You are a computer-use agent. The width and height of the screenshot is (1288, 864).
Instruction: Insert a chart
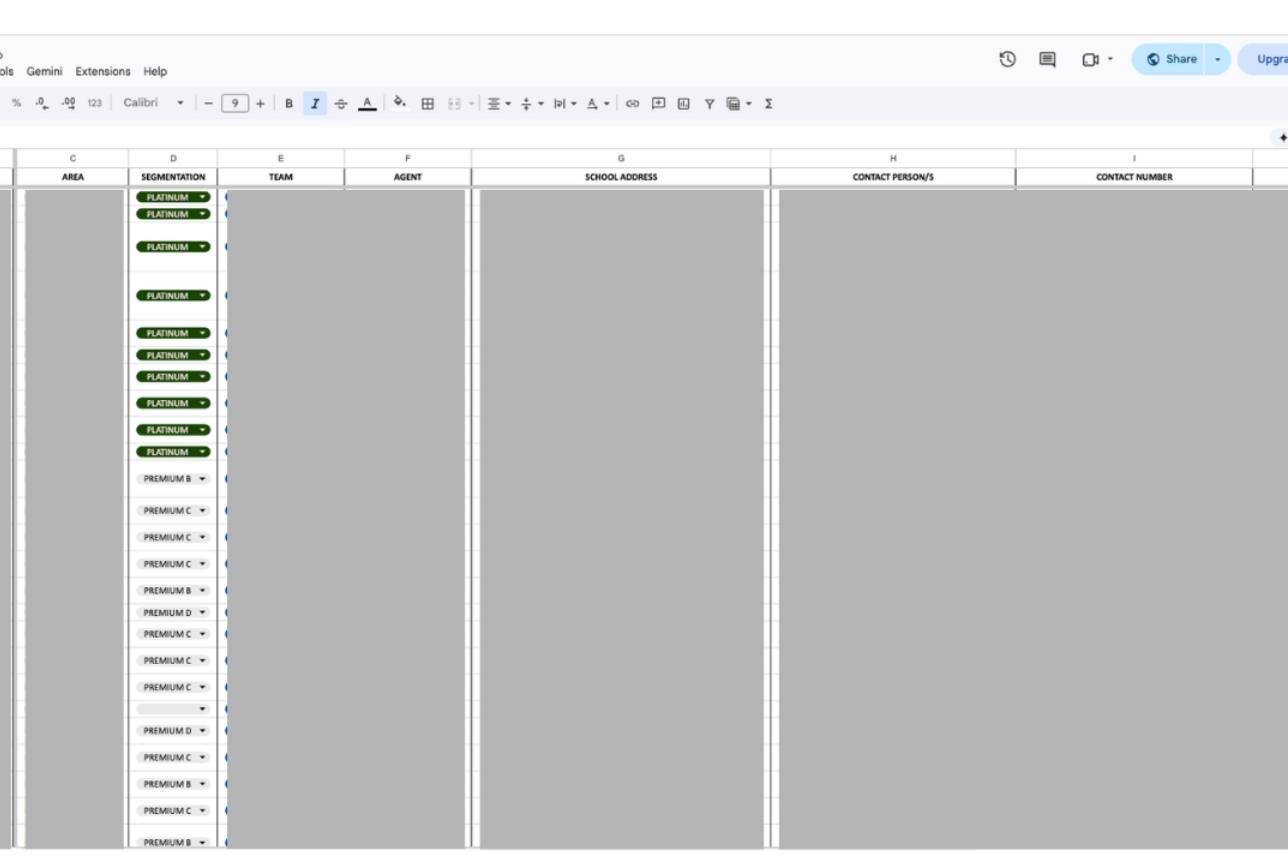684,103
